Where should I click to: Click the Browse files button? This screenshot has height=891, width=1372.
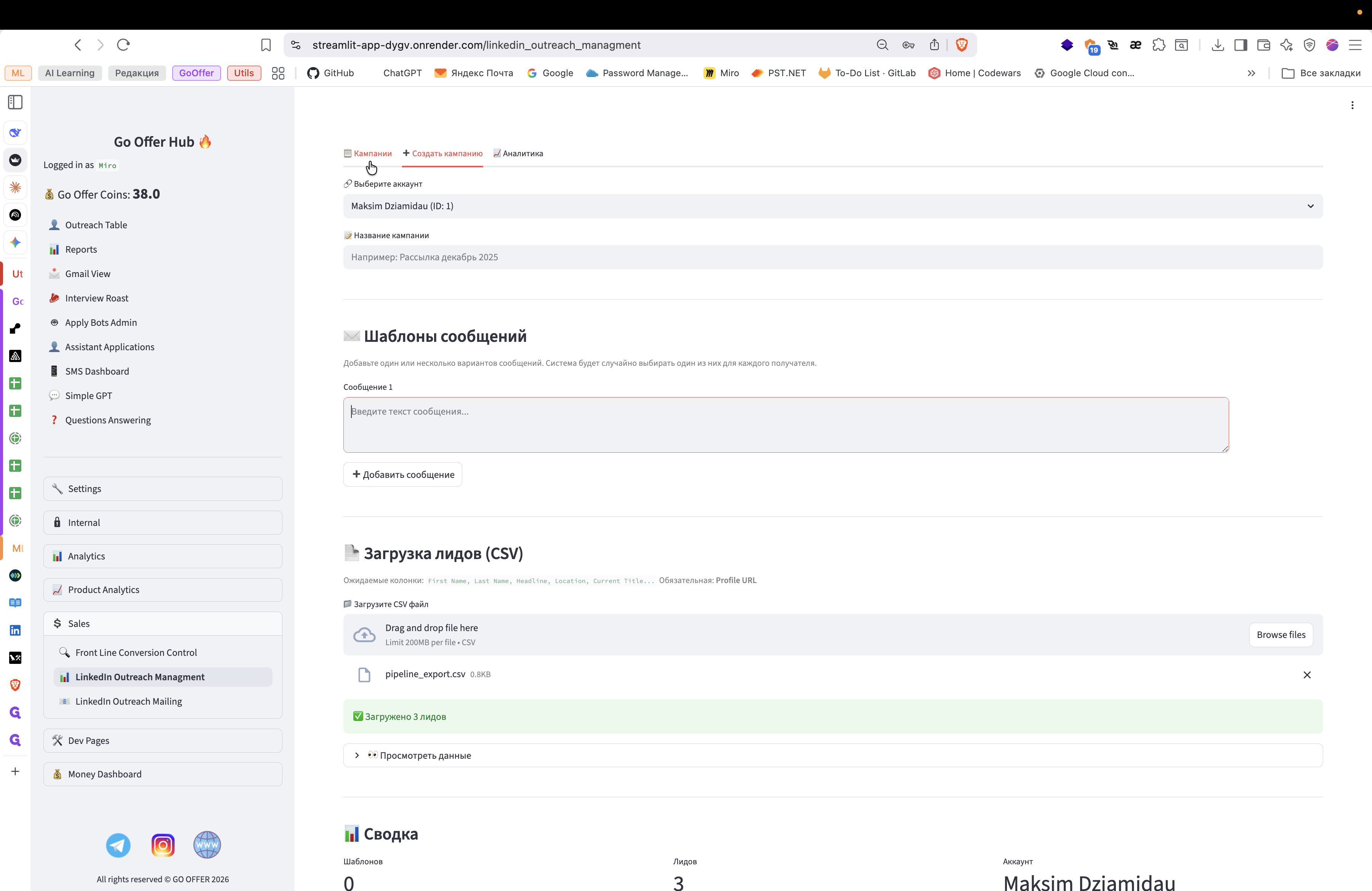pos(1280,635)
